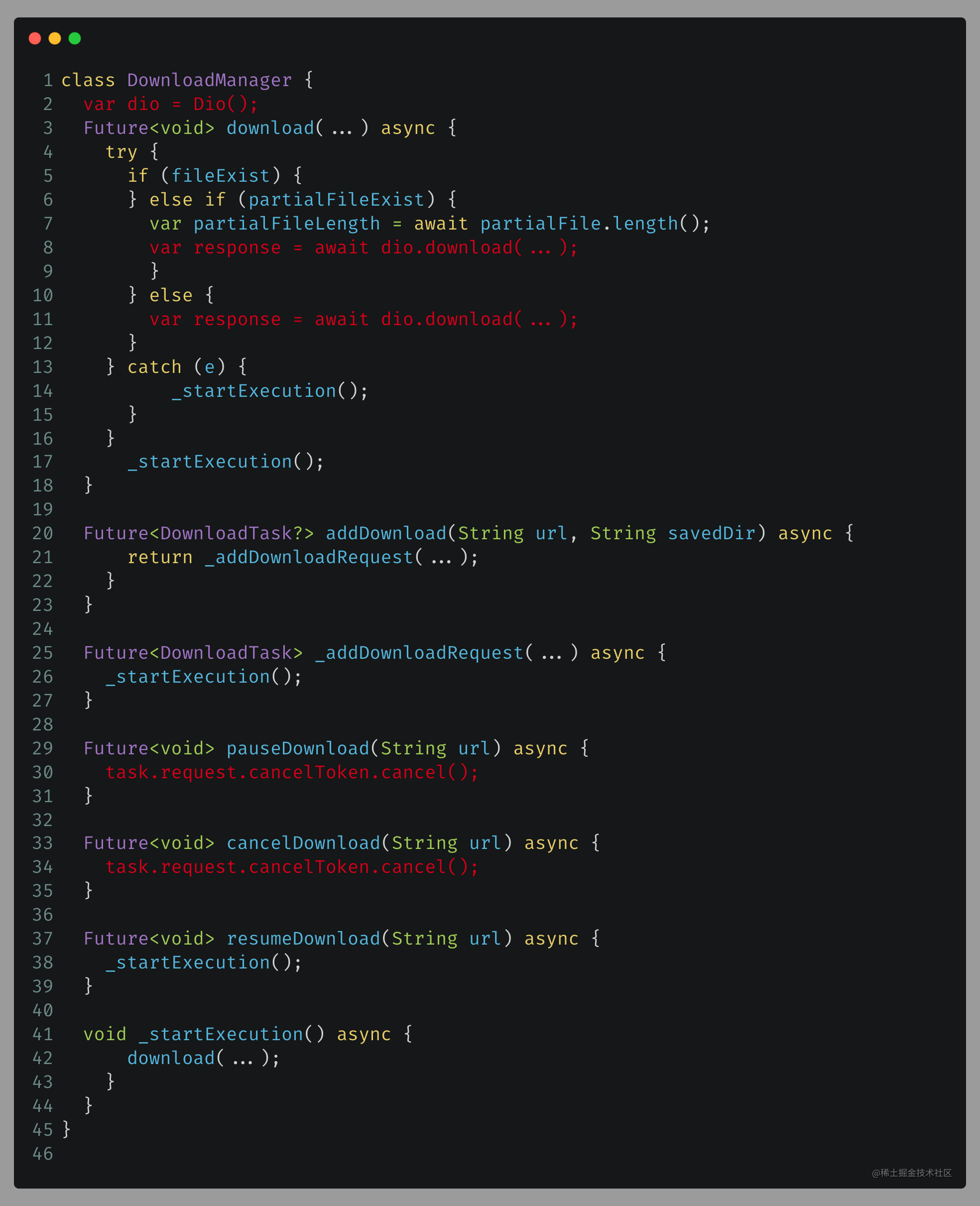Screen dimensions: 980x1206
Task: Click the green maximize button
Action: (x=75, y=39)
